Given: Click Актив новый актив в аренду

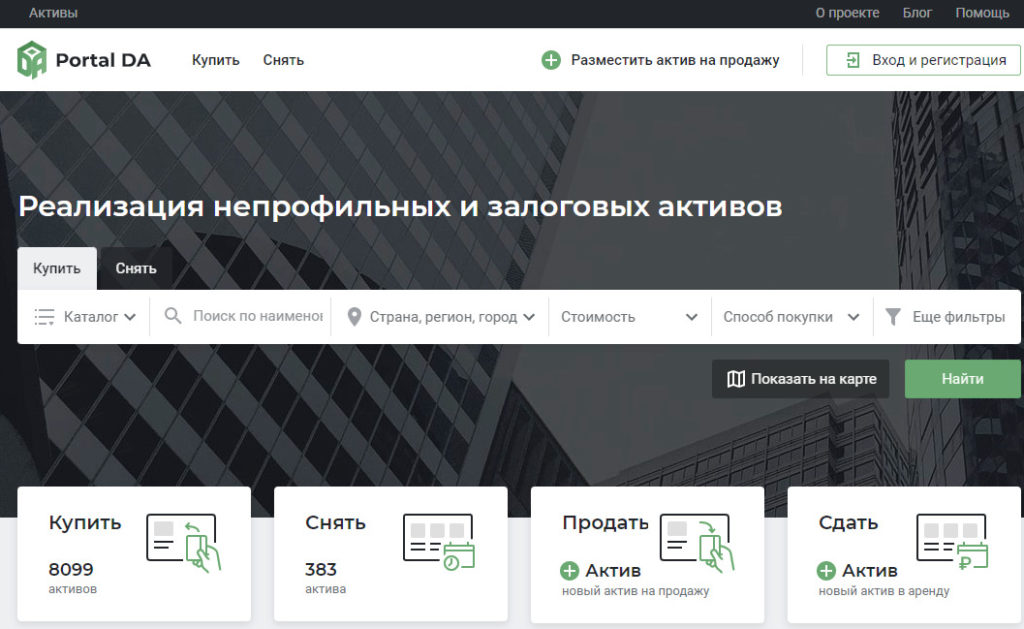Looking at the screenshot, I should 884,580.
